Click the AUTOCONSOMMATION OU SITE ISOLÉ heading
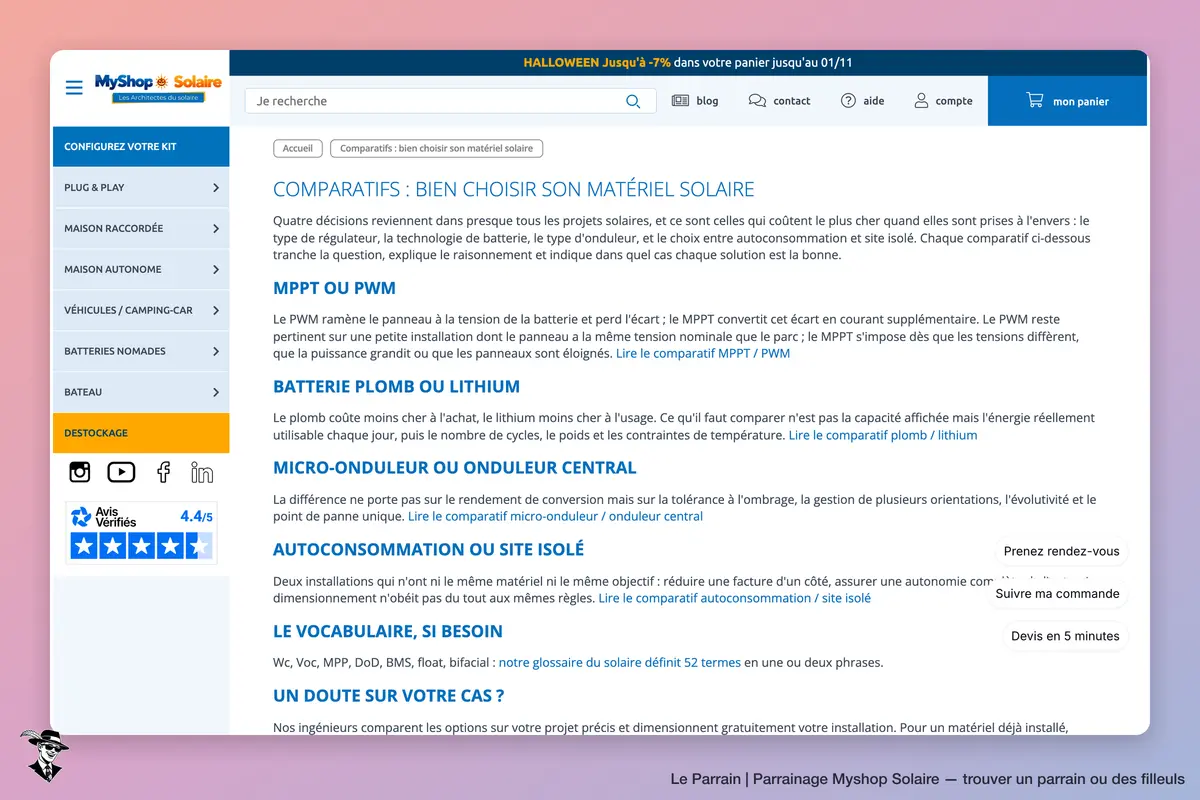 429,549
